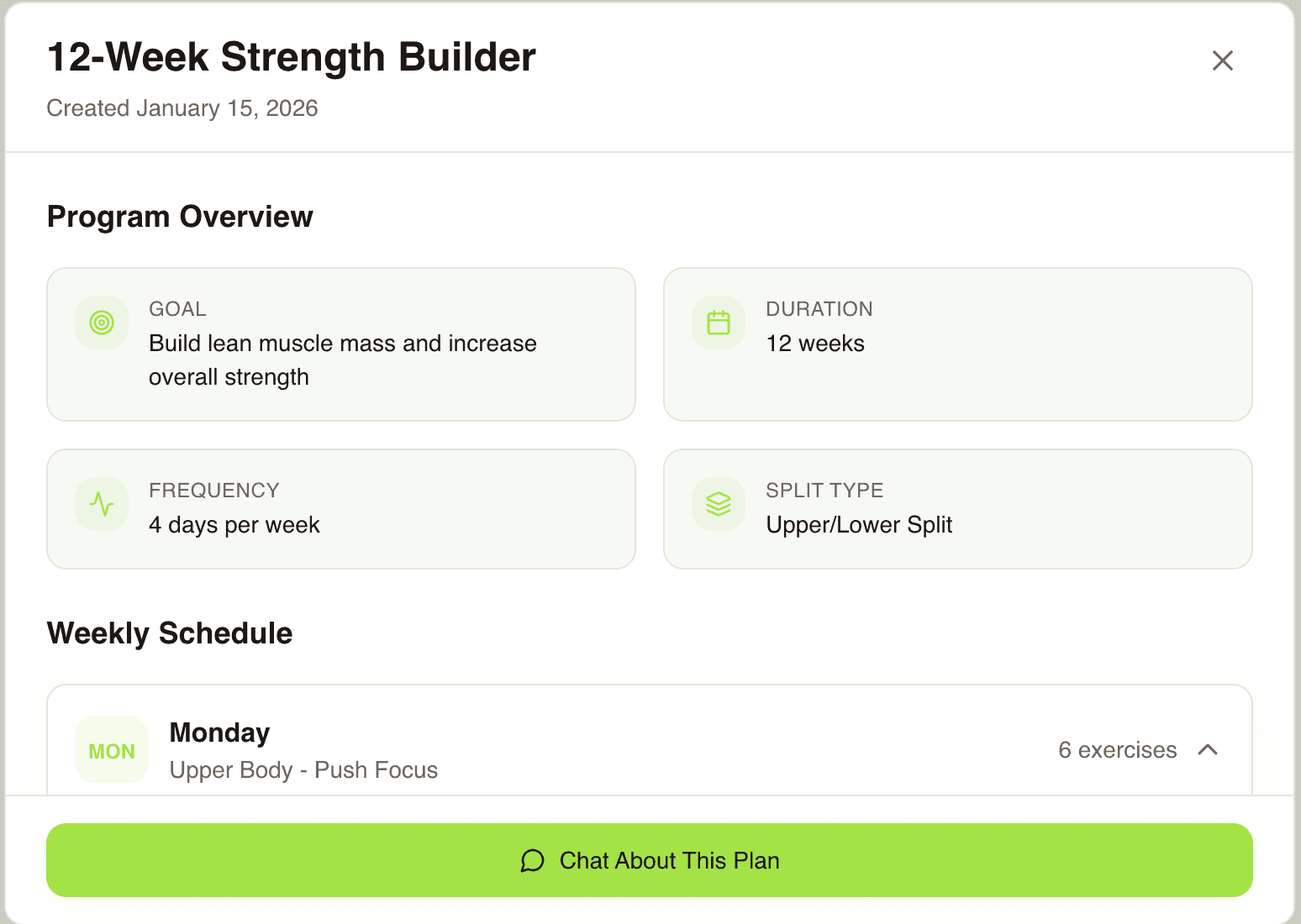Click the chevron next to 6 exercises
1301x924 pixels.
pyautogui.click(x=1208, y=749)
